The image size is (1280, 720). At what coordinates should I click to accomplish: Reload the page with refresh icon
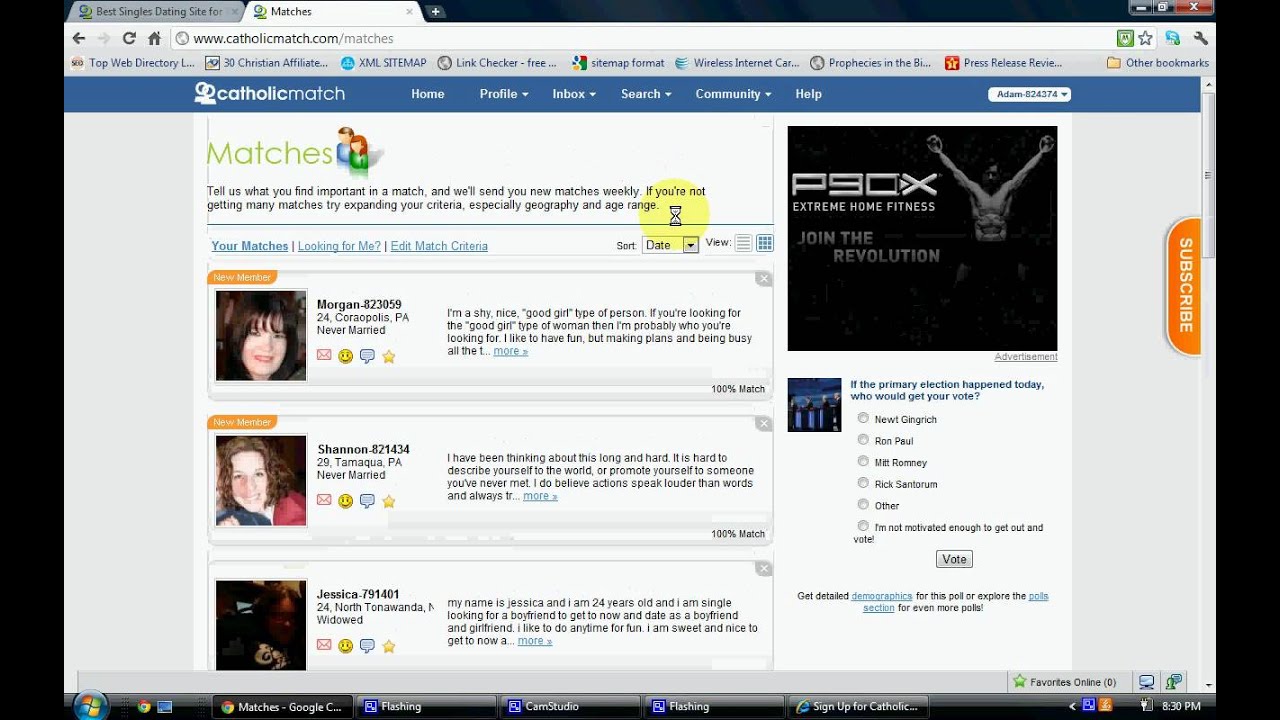point(129,38)
